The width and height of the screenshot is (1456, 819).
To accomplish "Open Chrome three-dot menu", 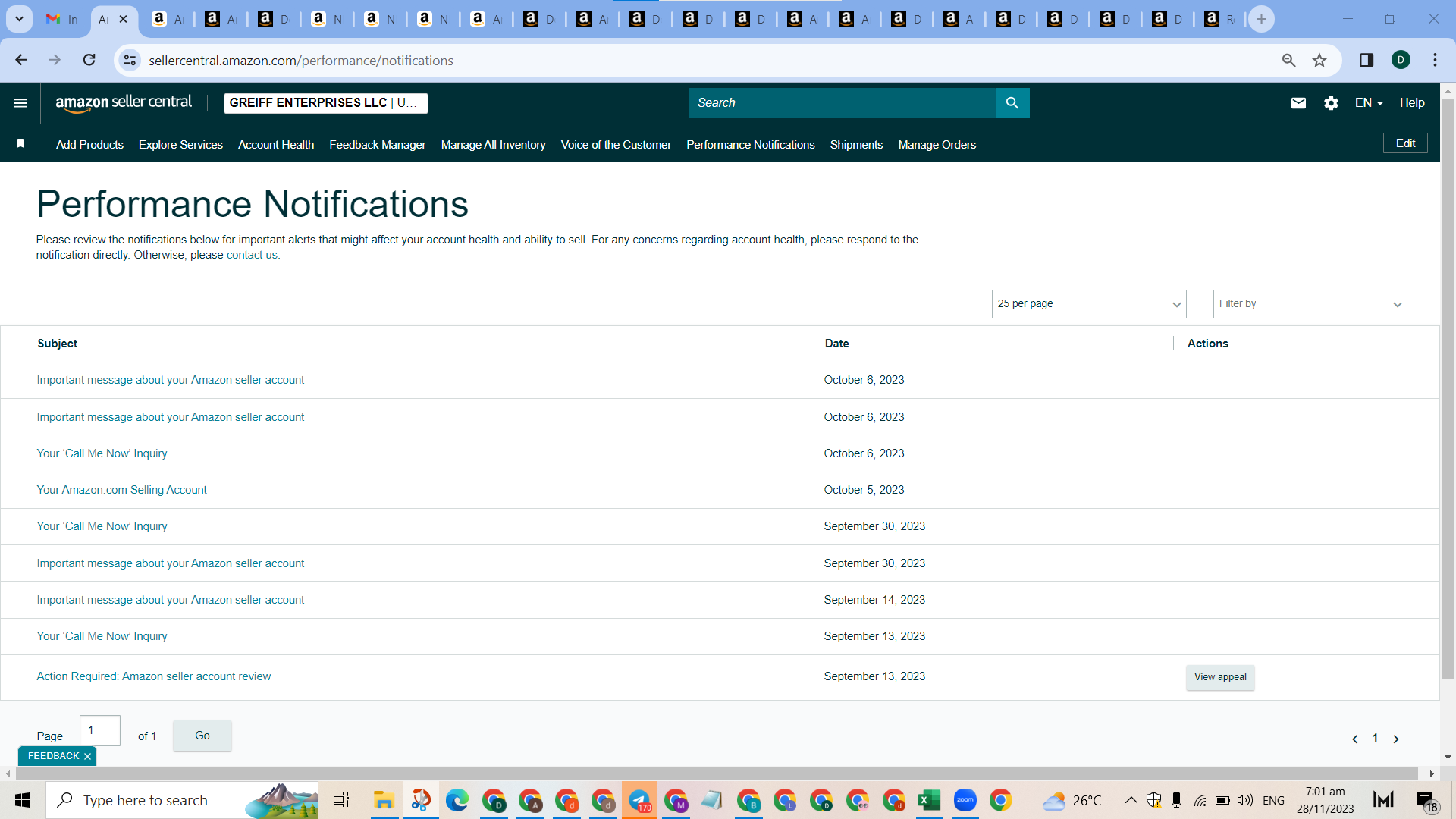I will 1435,60.
